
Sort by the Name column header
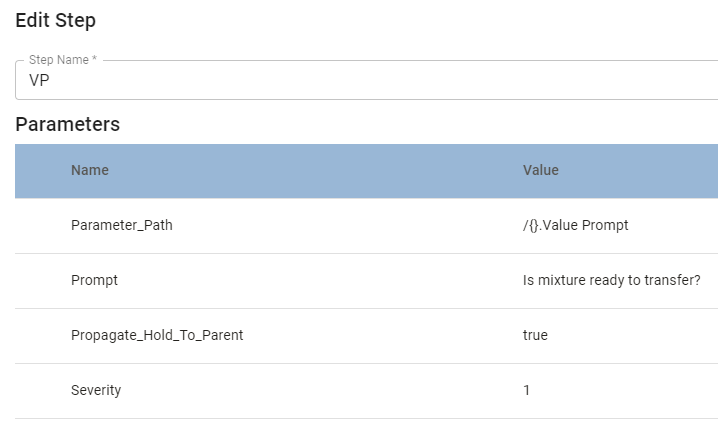(x=90, y=170)
